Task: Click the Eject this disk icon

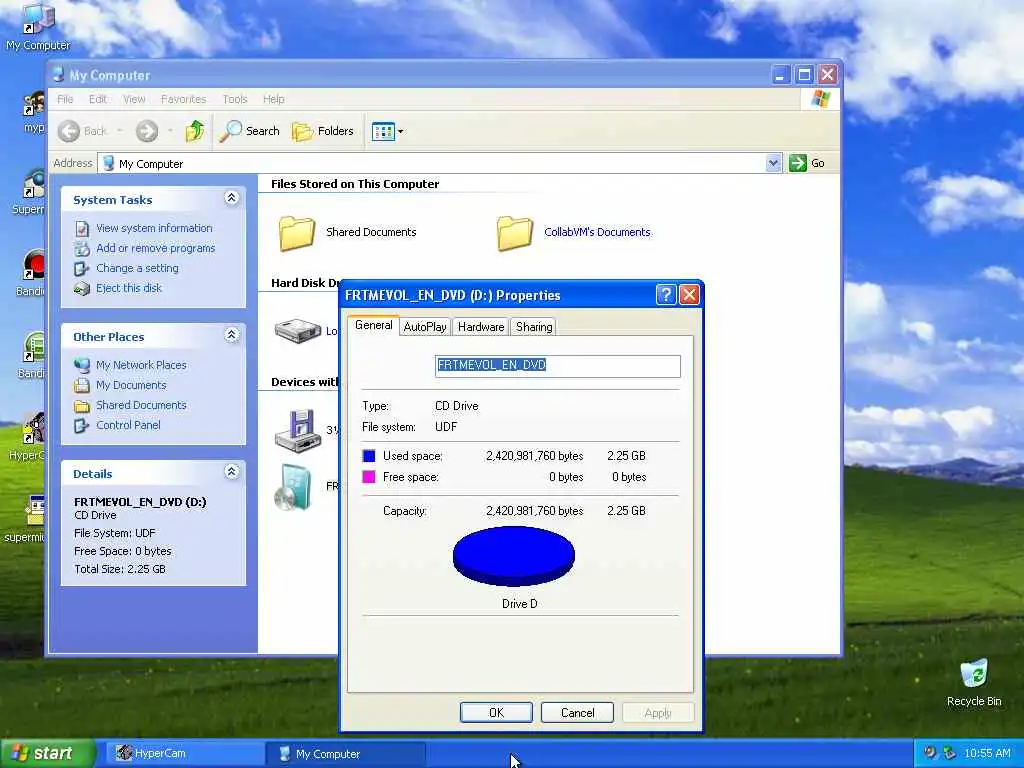Action: [x=82, y=289]
